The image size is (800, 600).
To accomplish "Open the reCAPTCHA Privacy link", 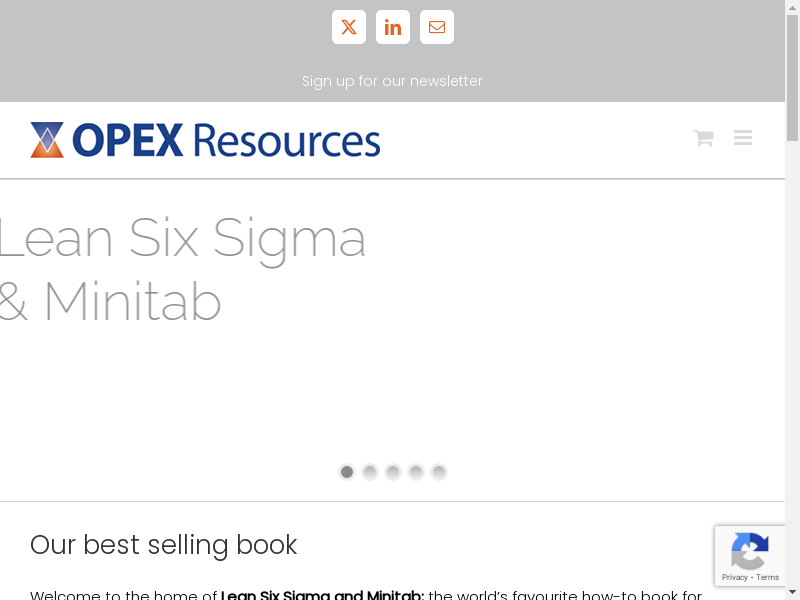I will click(x=735, y=577).
